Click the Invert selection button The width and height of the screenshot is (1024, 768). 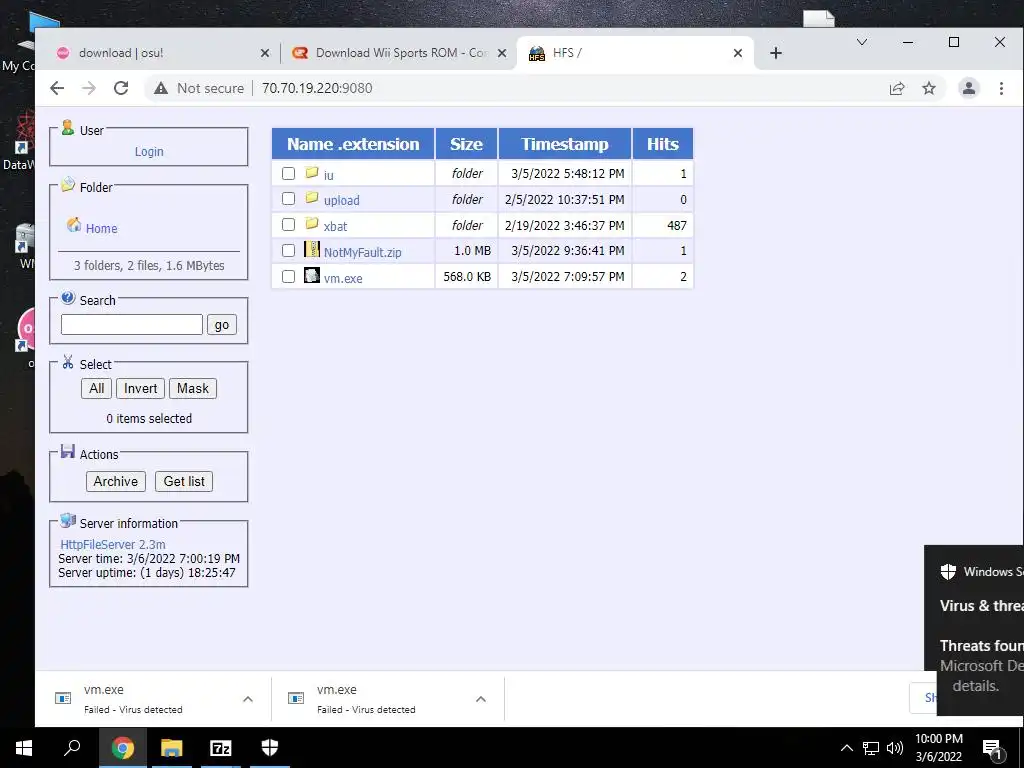tap(140, 388)
